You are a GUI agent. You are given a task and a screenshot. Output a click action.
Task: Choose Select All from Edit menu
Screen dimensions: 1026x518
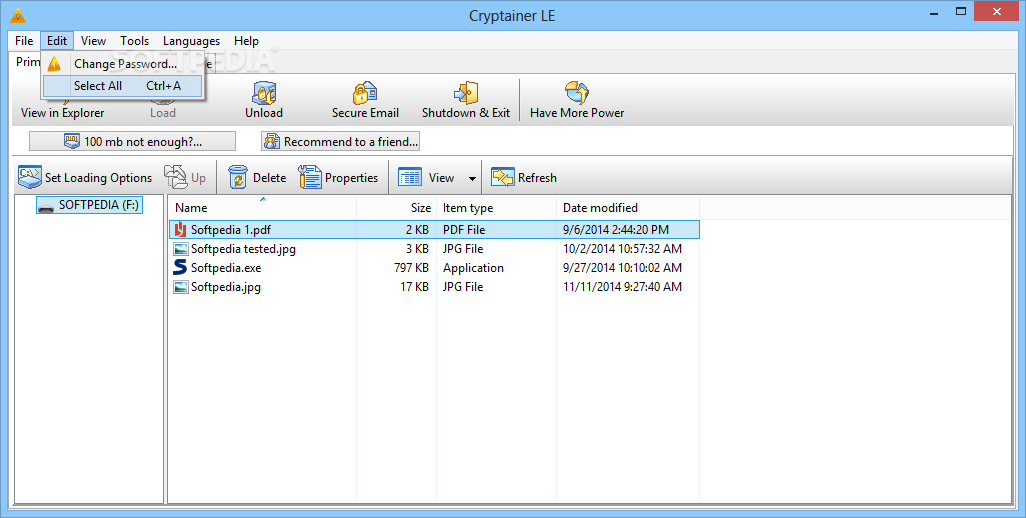[122, 86]
